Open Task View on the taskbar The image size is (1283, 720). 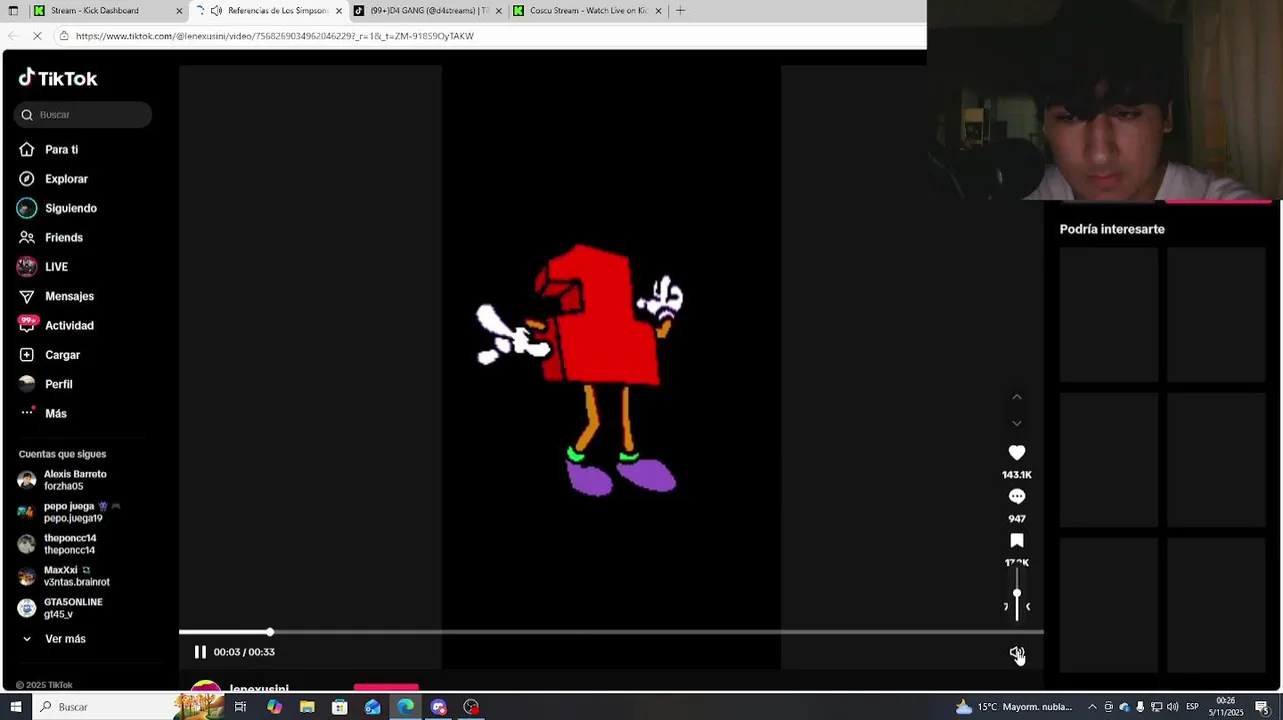[x=240, y=707]
